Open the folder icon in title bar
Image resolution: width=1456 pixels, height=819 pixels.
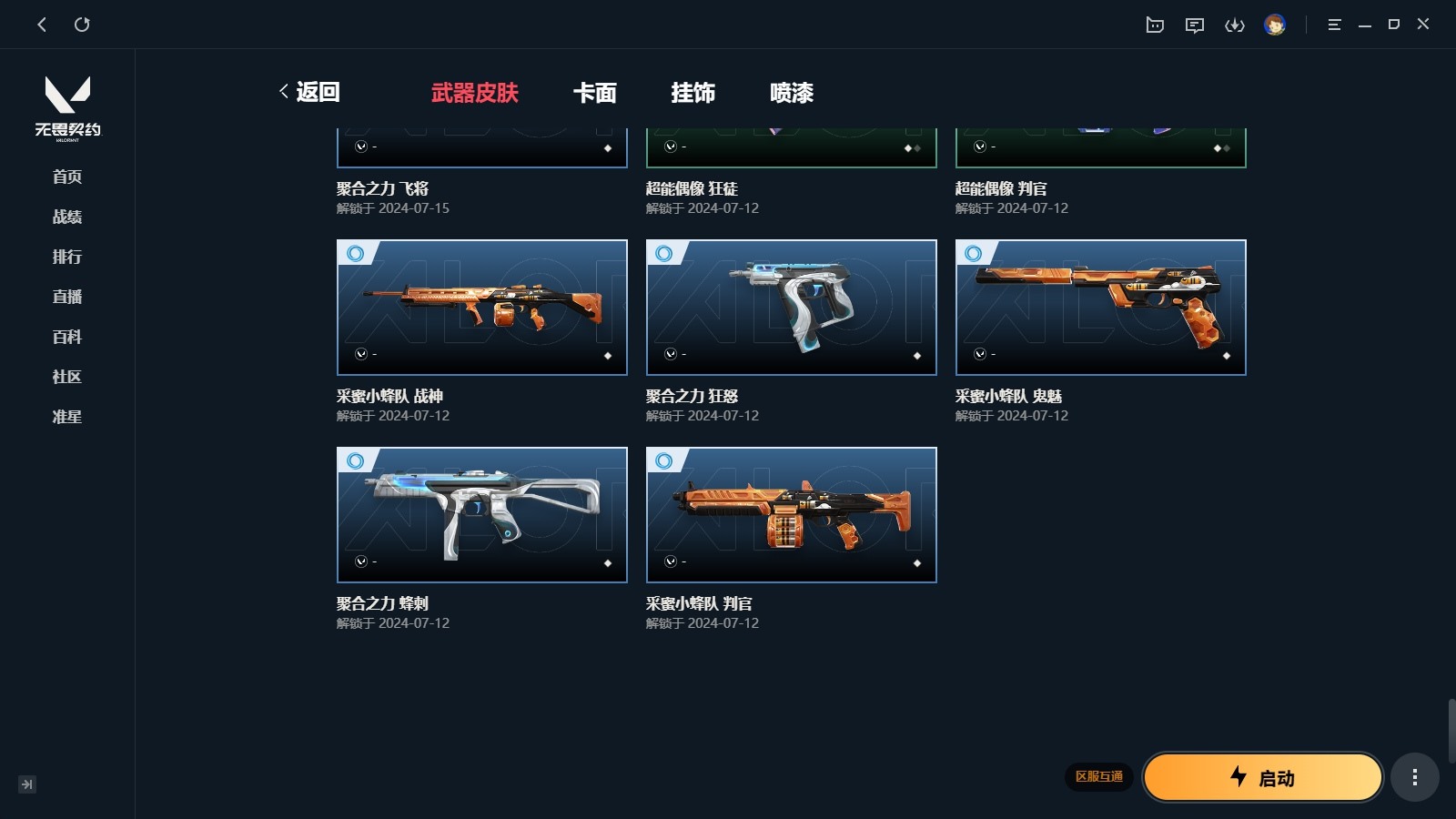pyautogui.click(x=1155, y=25)
